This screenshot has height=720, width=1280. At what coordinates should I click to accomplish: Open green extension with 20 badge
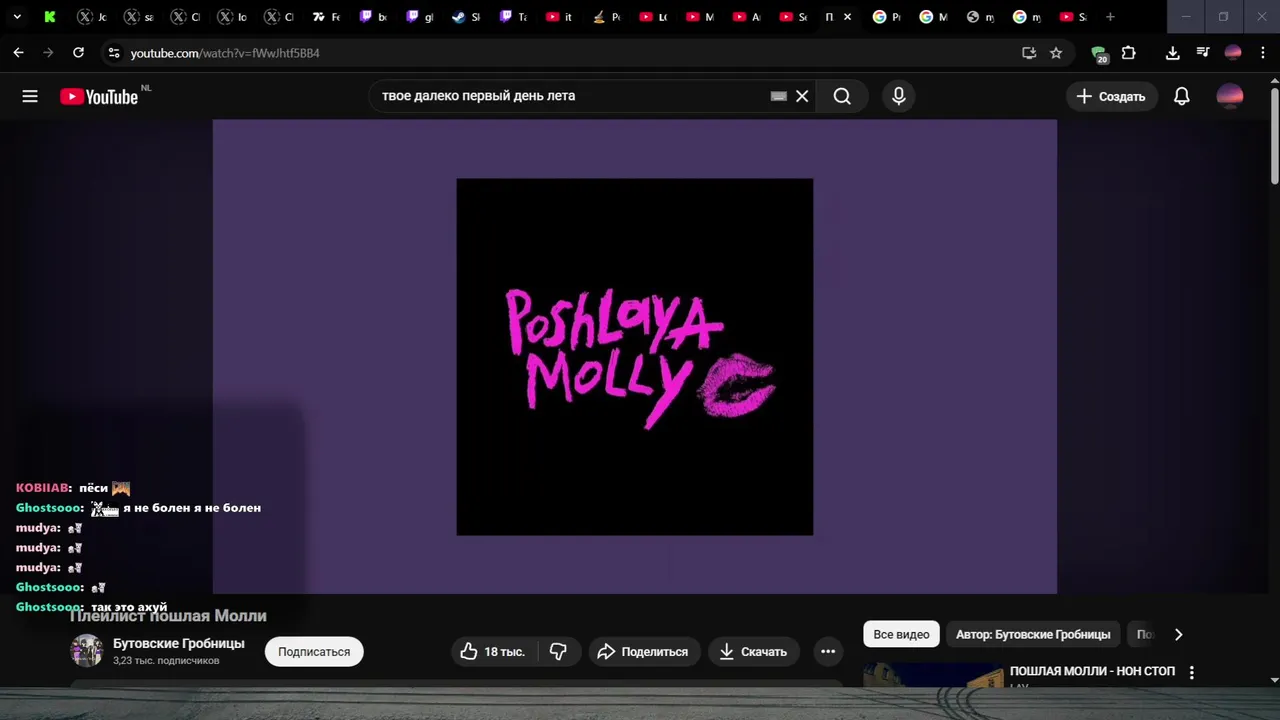1099,54
